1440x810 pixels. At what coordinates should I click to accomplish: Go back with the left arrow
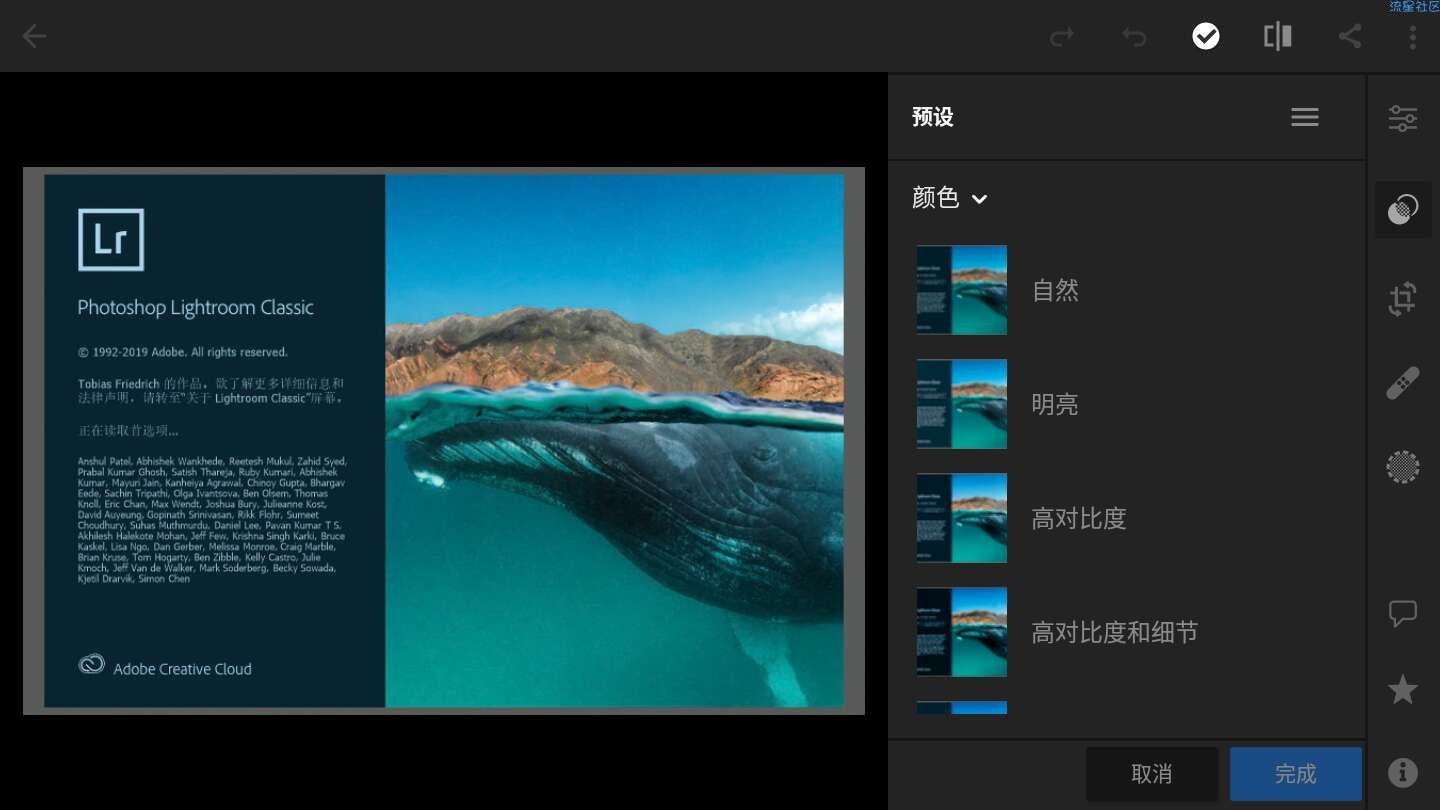pyautogui.click(x=35, y=37)
